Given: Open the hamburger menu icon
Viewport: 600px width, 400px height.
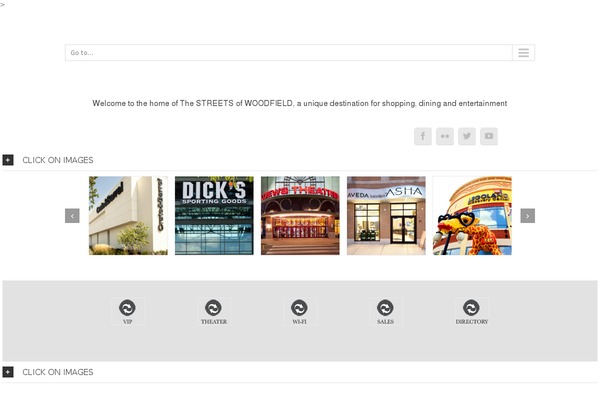Looking at the screenshot, I should (523, 53).
